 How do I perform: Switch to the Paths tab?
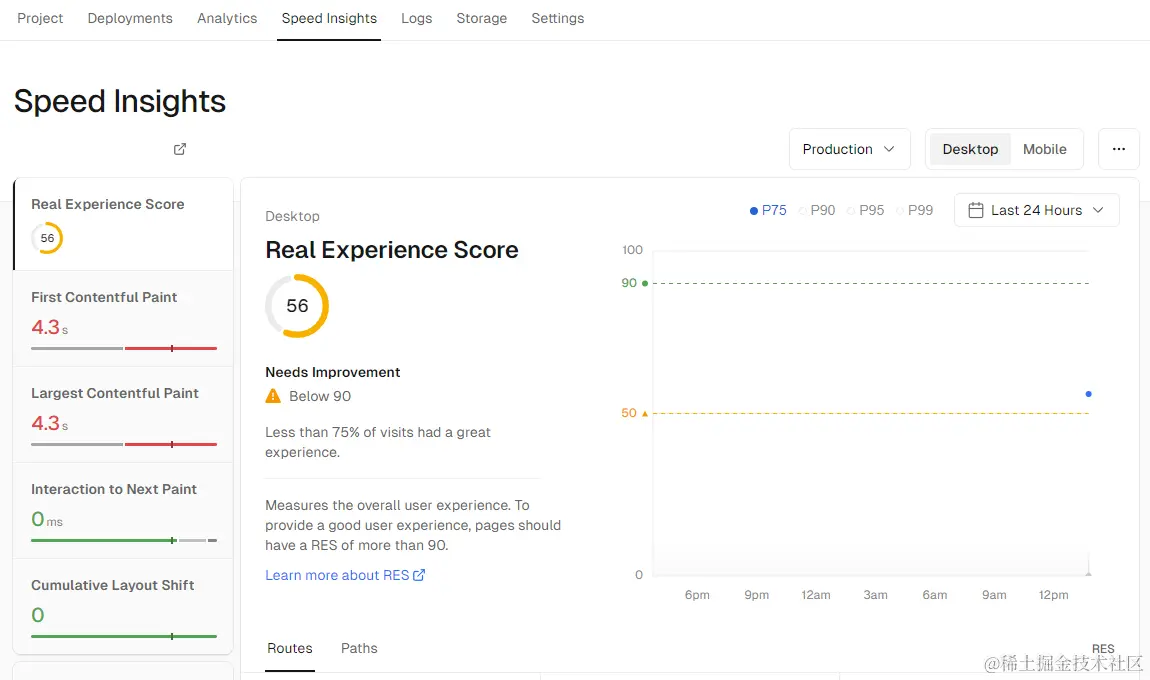pos(359,648)
